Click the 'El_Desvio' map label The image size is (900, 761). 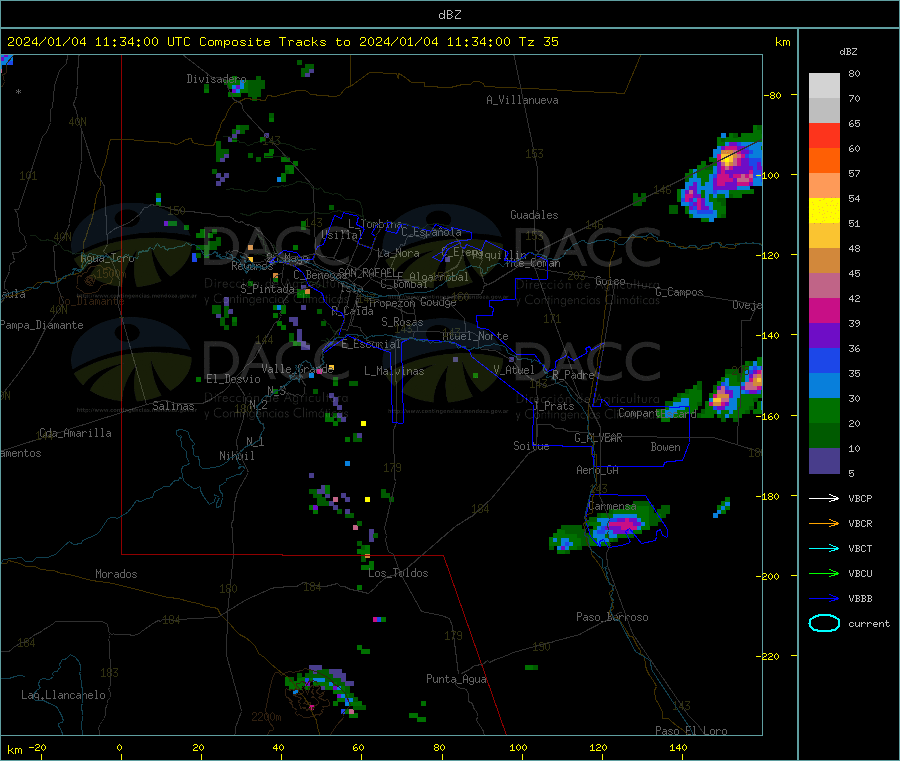(233, 379)
